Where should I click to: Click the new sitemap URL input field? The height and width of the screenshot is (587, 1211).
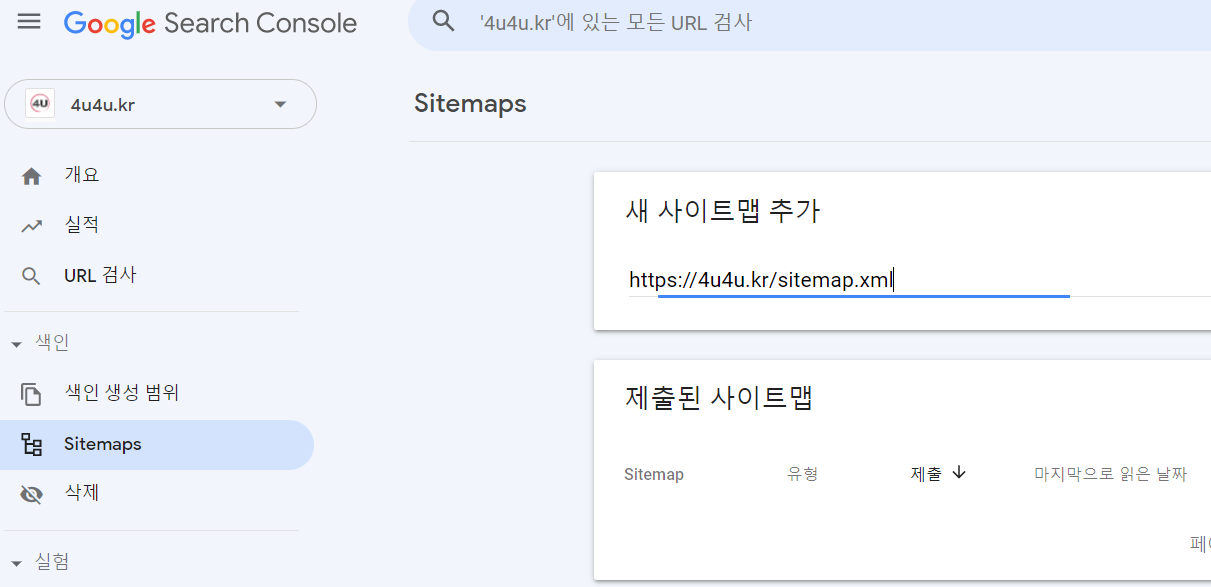(860, 280)
